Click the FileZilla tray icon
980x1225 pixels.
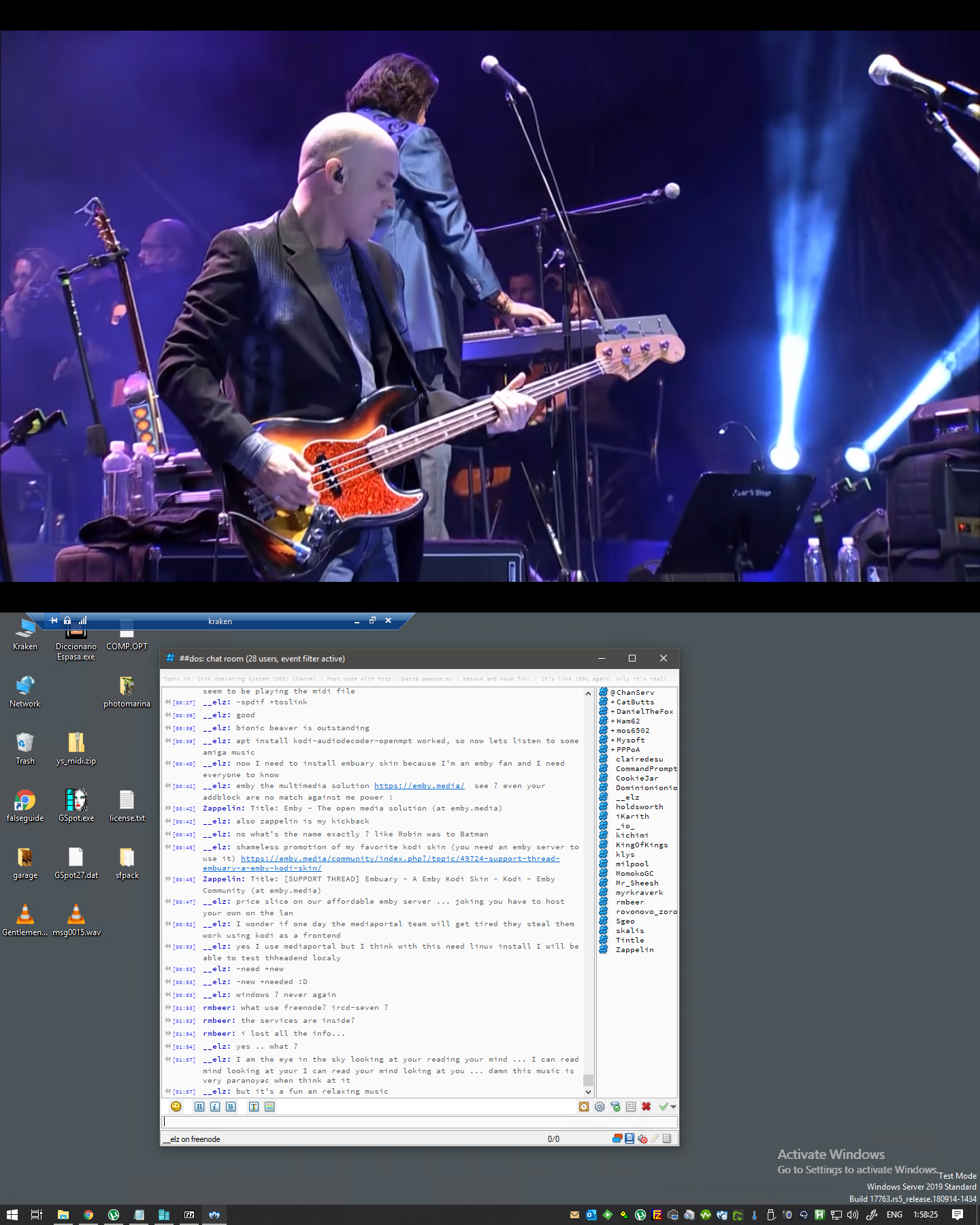coord(657,1215)
